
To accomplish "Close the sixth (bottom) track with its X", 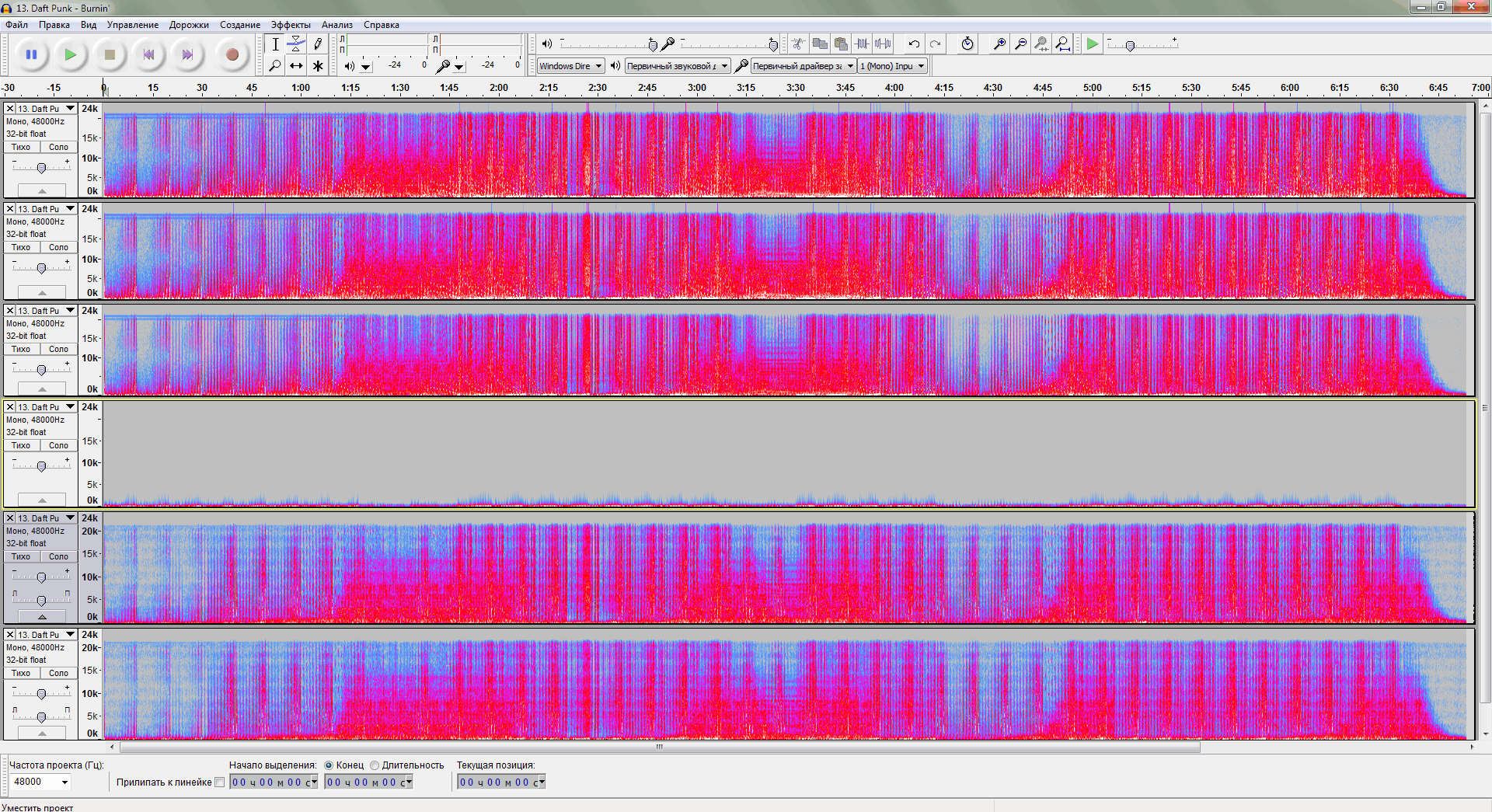I will (10, 635).
